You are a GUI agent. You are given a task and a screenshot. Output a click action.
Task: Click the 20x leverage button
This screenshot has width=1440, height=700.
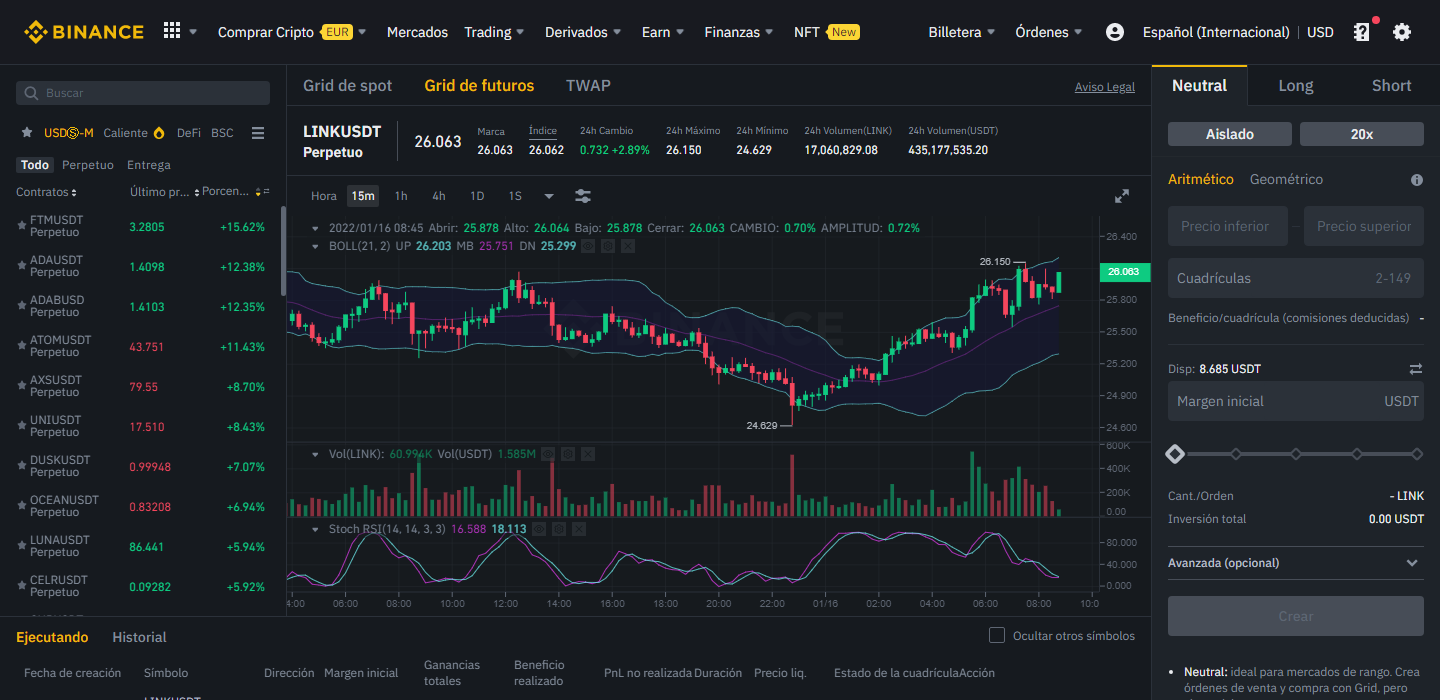(1362, 134)
